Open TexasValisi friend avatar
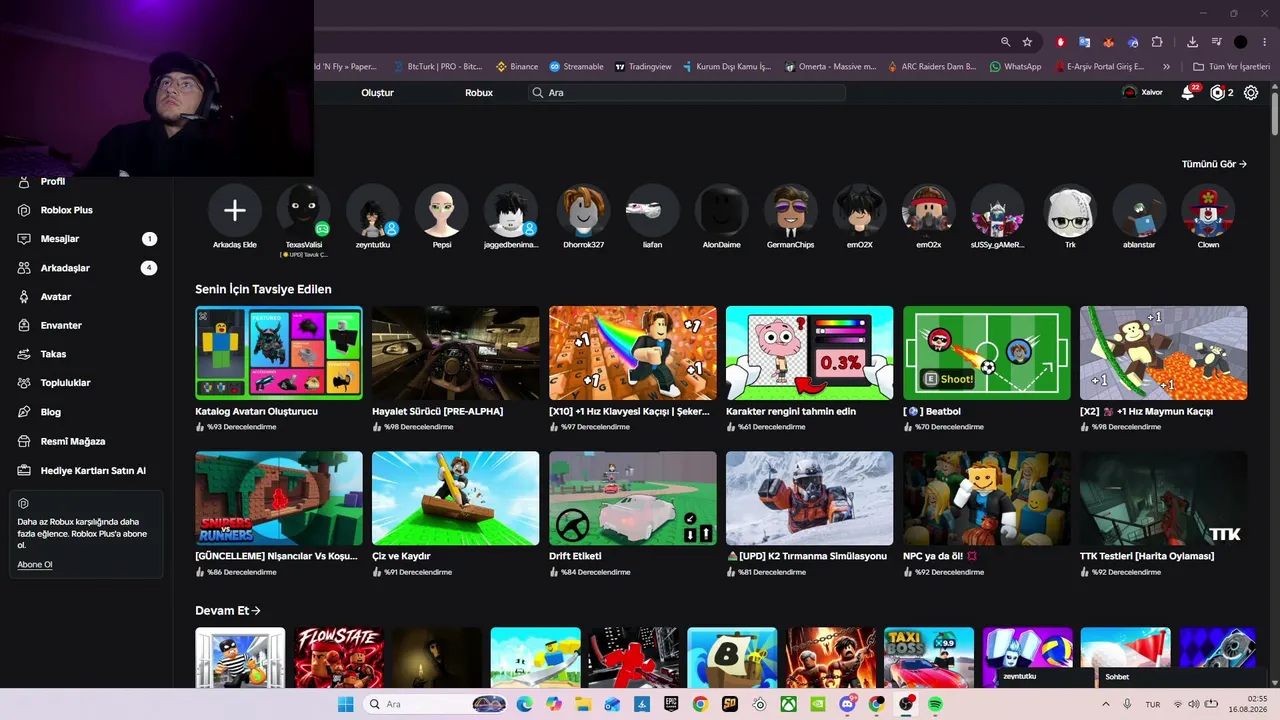Image resolution: width=1280 pixels, height=720 pixels. point(304,210)
